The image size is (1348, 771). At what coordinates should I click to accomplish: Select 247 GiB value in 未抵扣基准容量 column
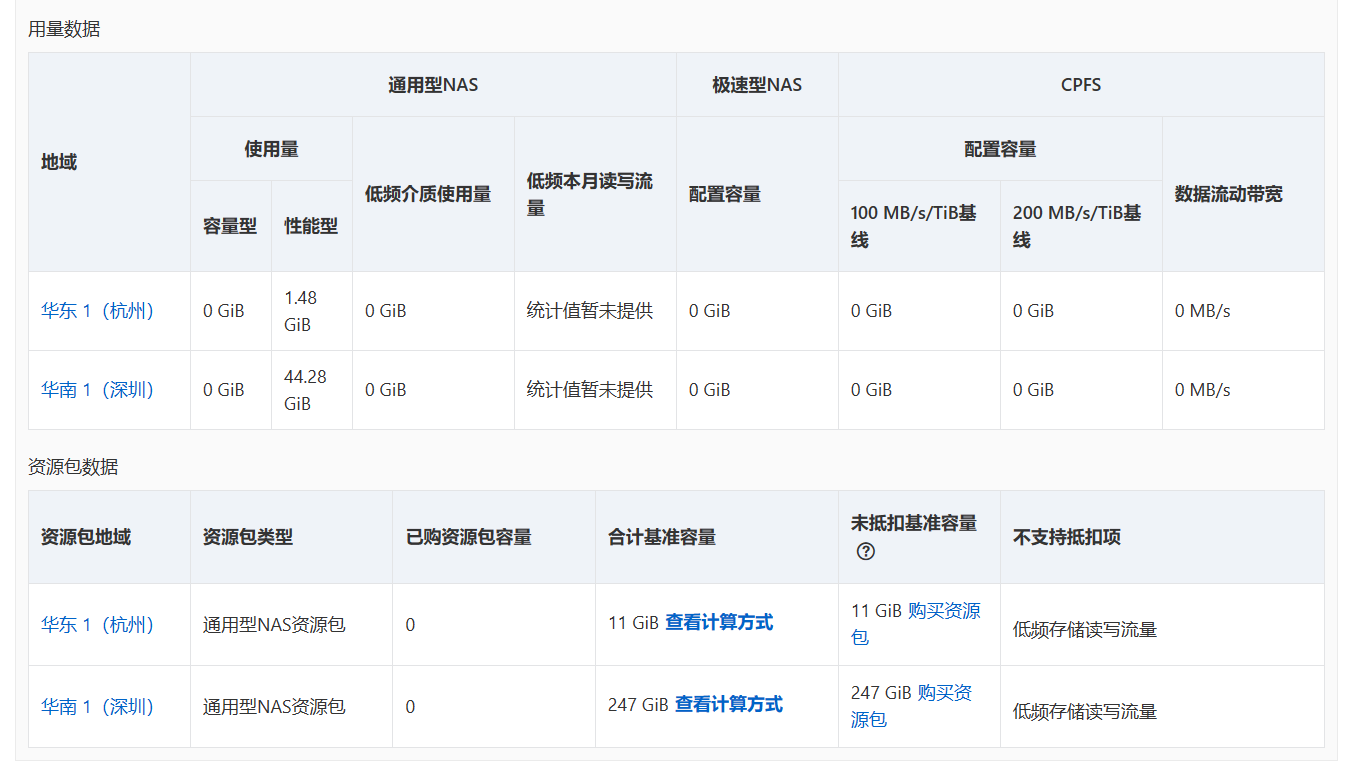click(881, 692)
